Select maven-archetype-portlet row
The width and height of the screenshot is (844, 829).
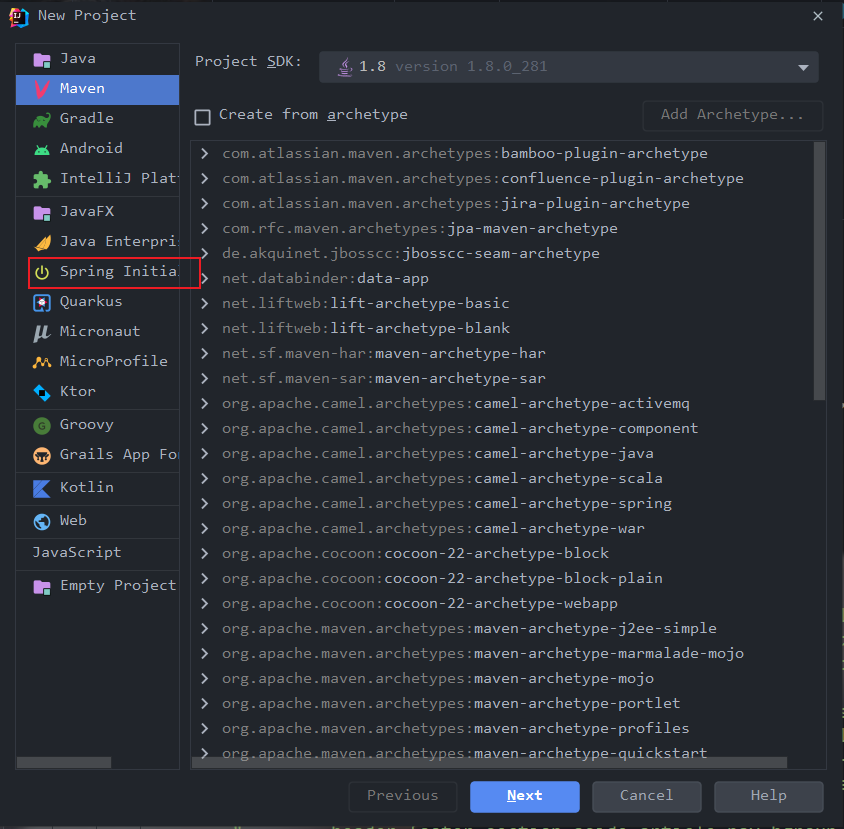tap(503, 704)
